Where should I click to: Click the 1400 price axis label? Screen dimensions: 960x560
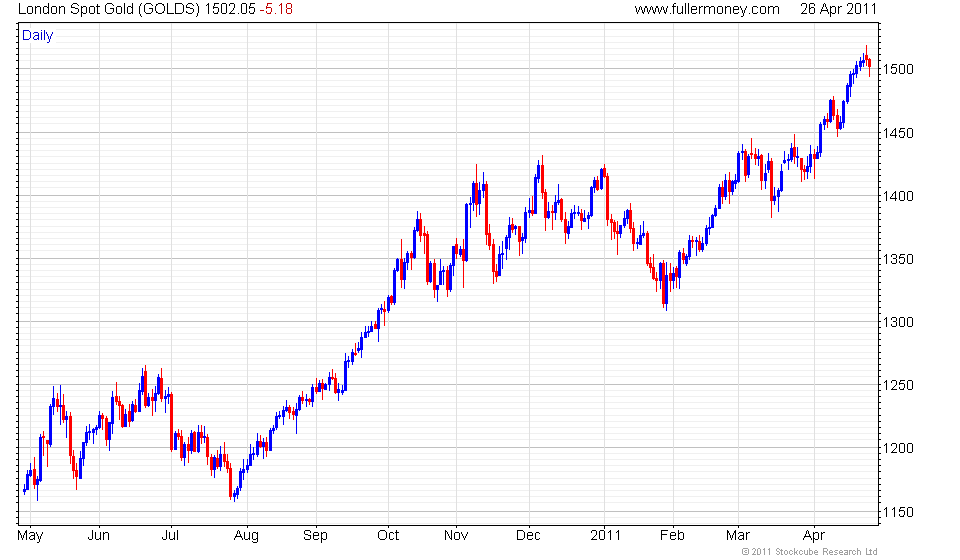(898, 196)
